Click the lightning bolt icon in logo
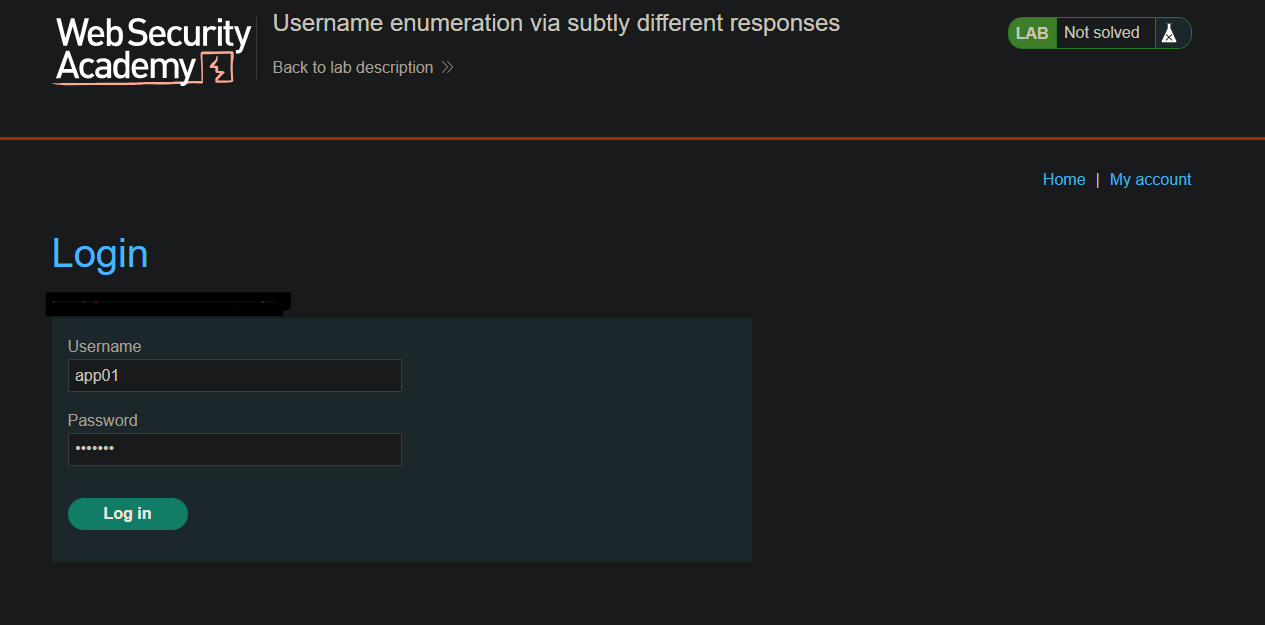This screenshot has height=625, width=1265. [x=218, y=68]
